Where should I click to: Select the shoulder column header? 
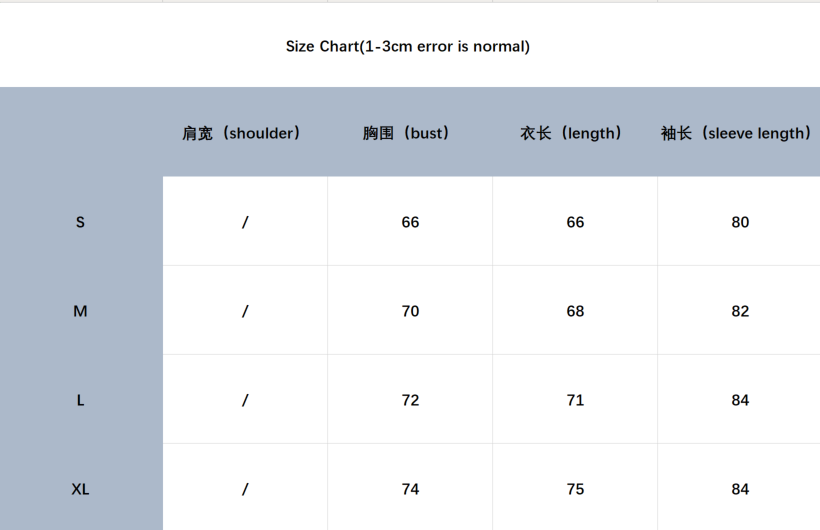point(241,133)
